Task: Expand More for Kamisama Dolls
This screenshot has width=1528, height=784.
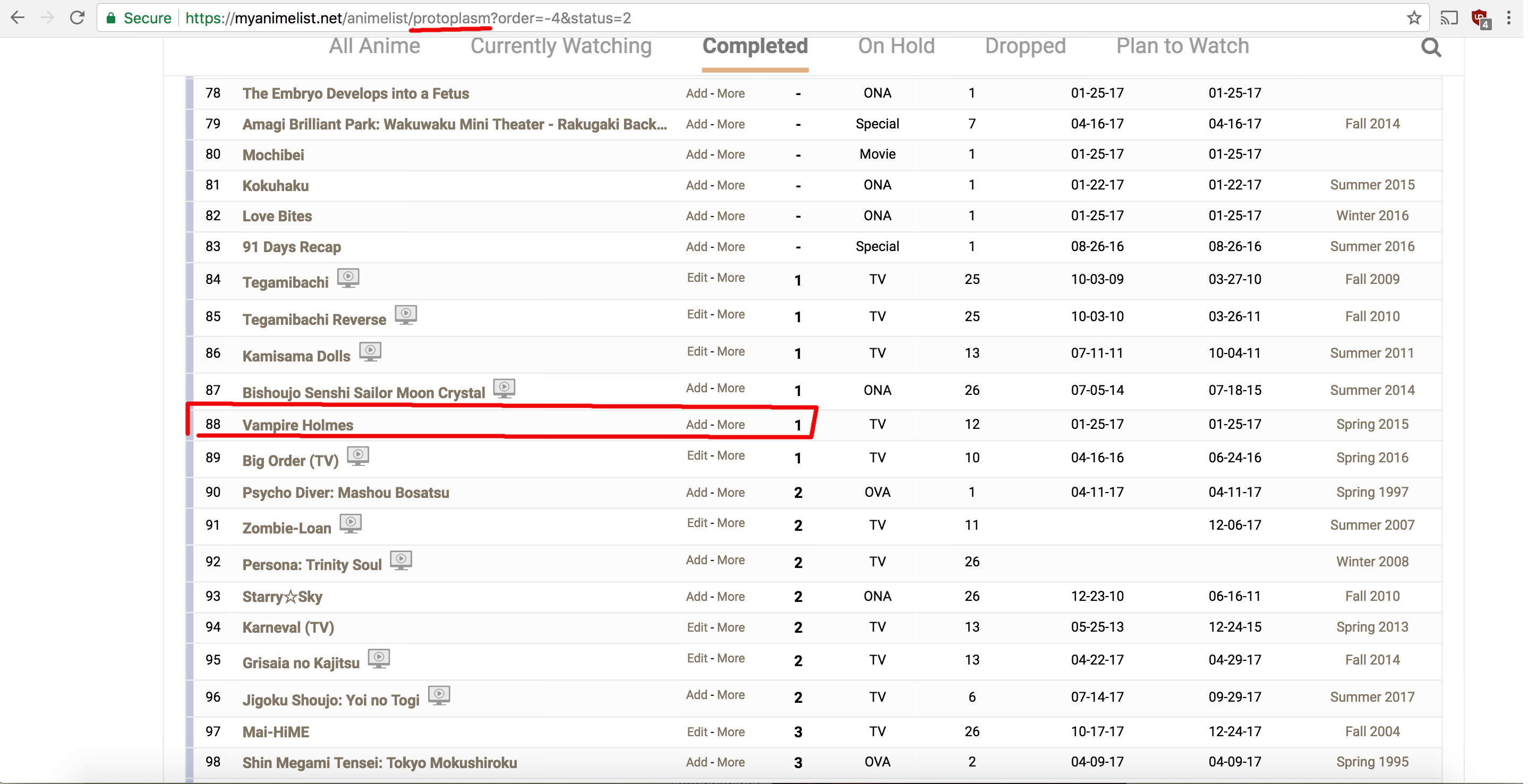Action: coord(731,352)
